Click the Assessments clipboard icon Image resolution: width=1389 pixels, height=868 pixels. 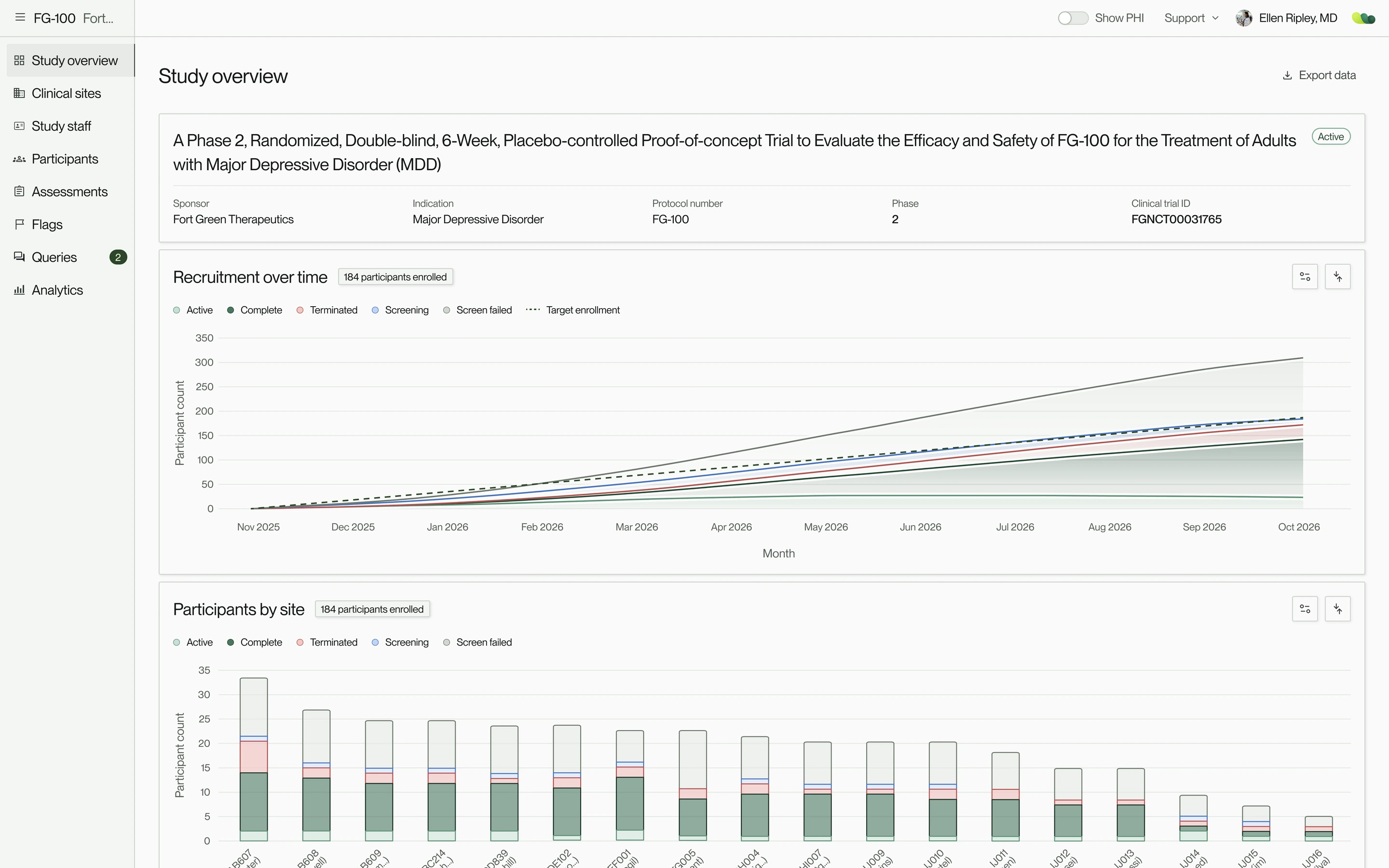19,191
